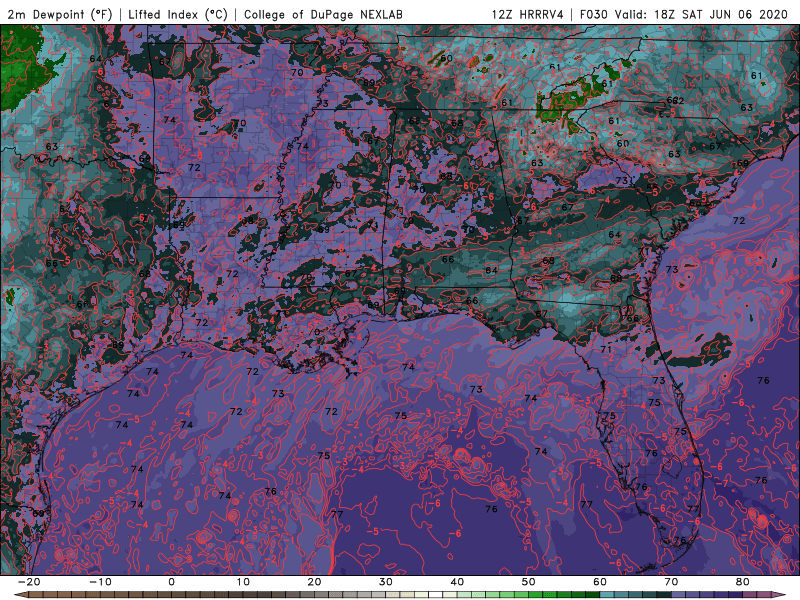The height and width of the screenshot is (600, 800).
Task: Click the 40 tick label on color bar
Action: [457, 582]
